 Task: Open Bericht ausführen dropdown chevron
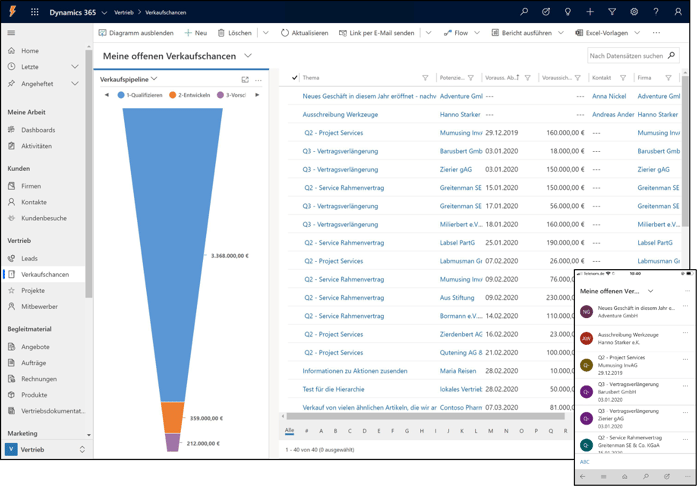tap(561, 33)
